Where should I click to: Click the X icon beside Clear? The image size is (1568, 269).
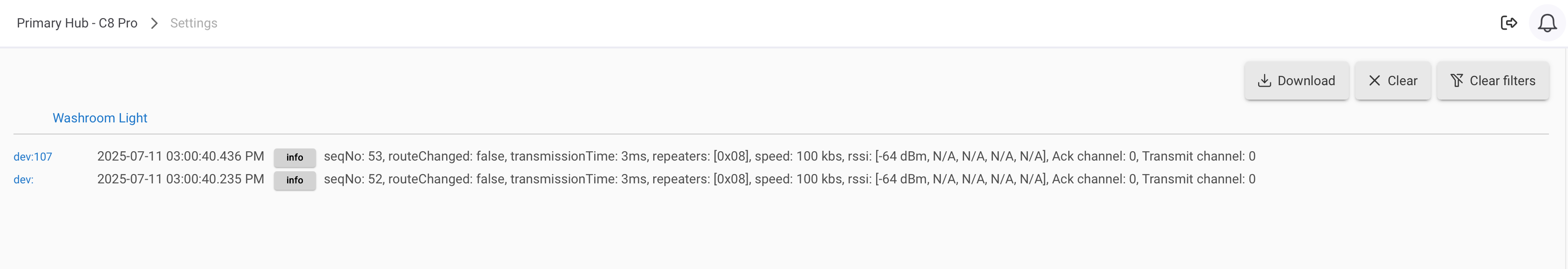pos(1374,81)
